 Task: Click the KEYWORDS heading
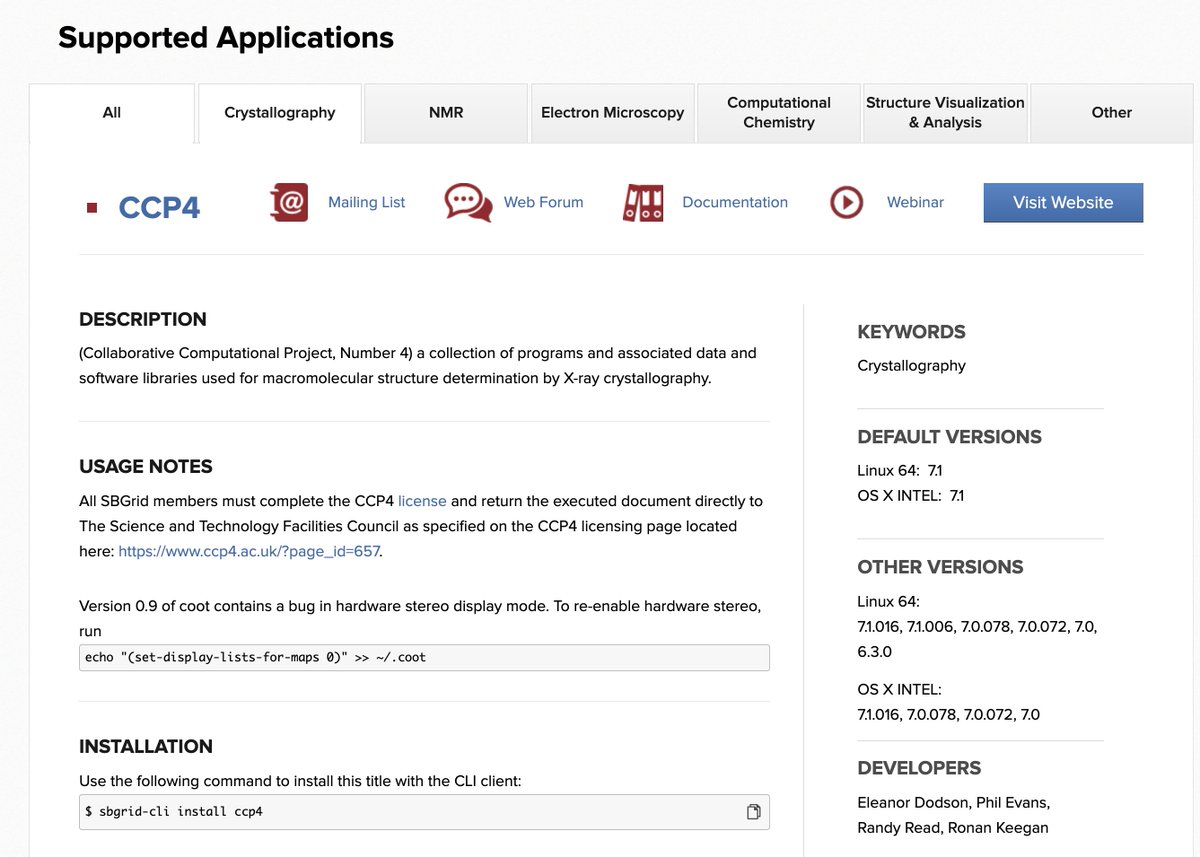911,332
